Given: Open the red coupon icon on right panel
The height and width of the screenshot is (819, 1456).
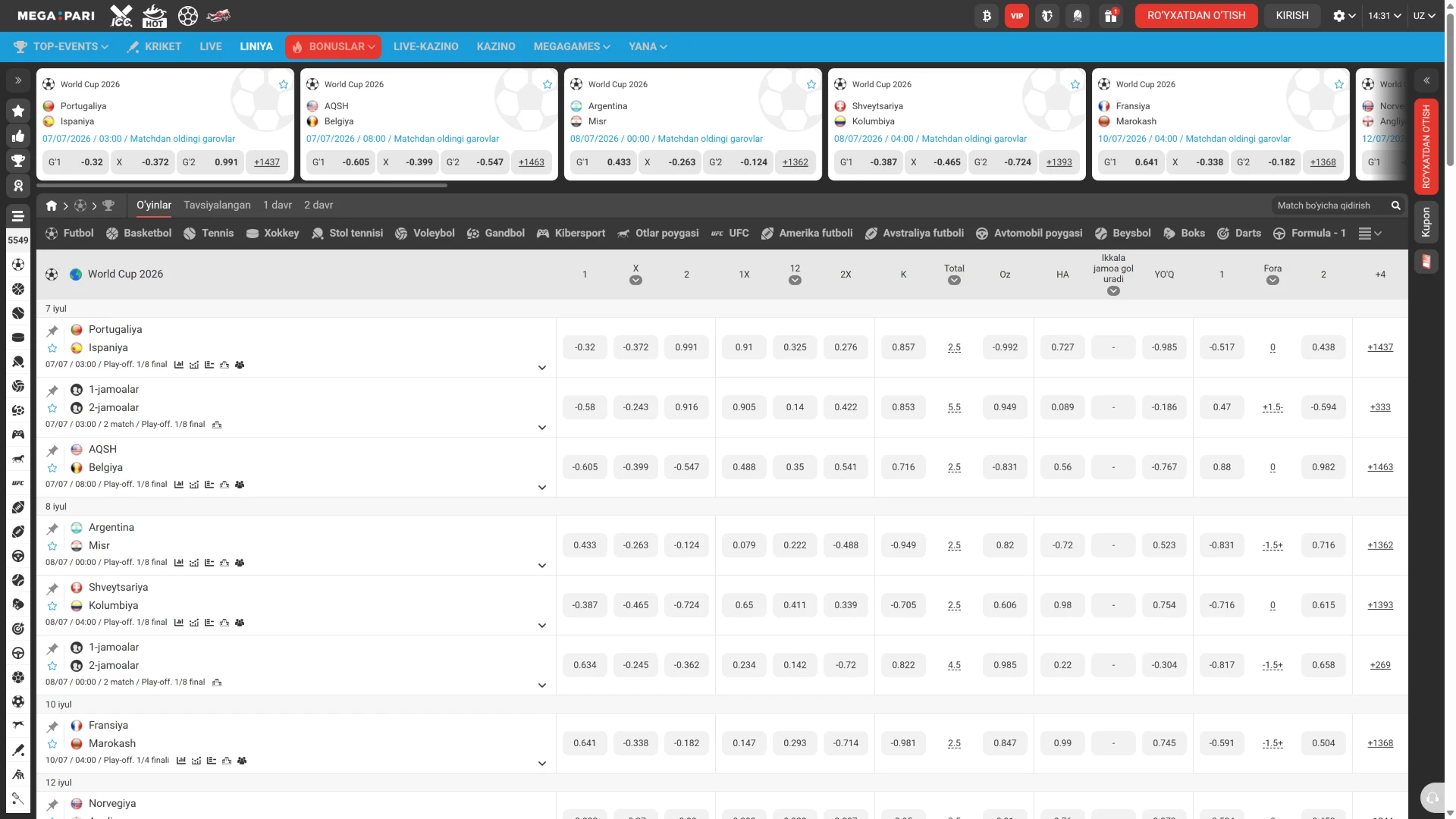Looking at the screenshot, I should (x=1426, y=262).
